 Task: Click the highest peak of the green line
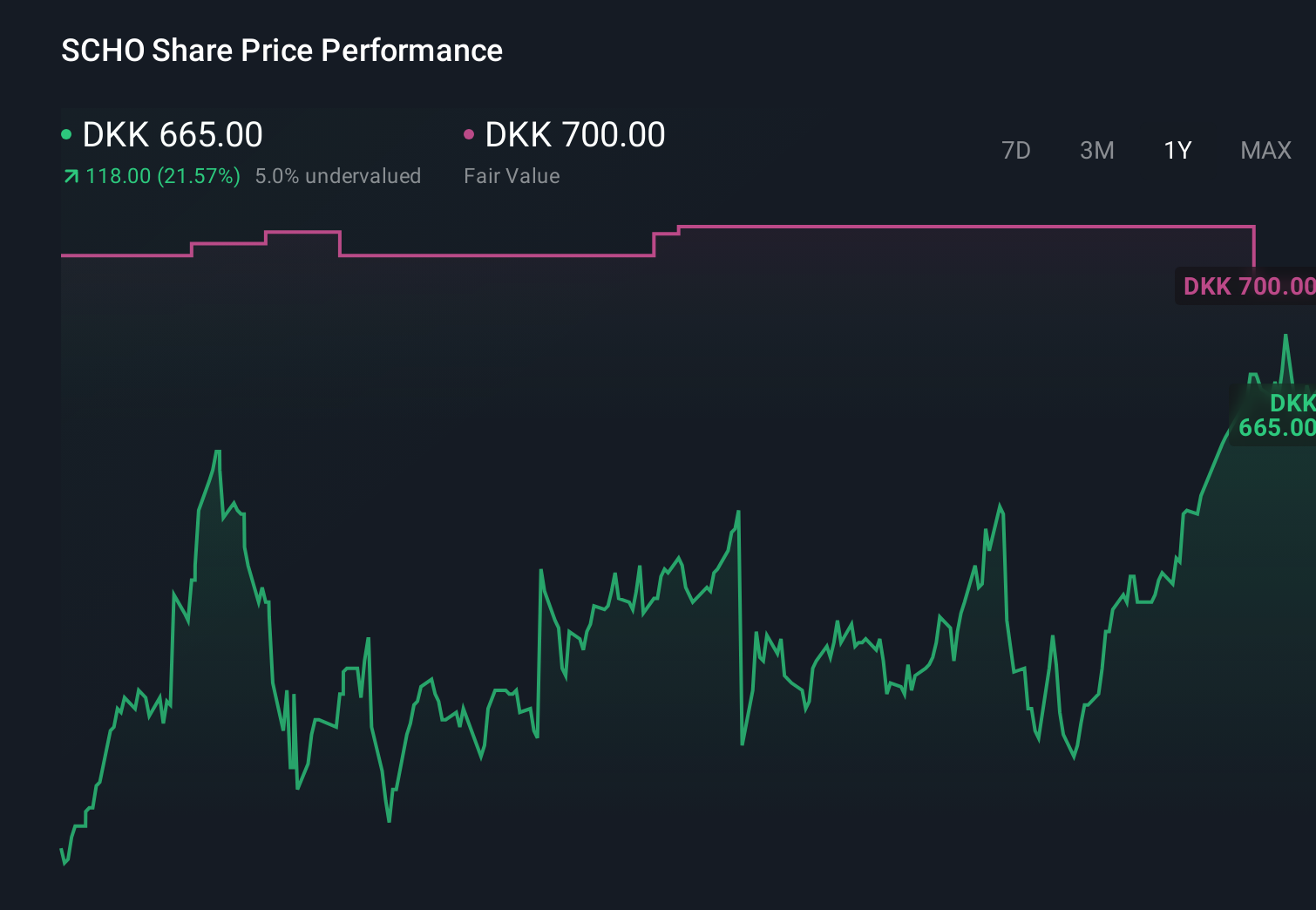tap(1285, 336)
